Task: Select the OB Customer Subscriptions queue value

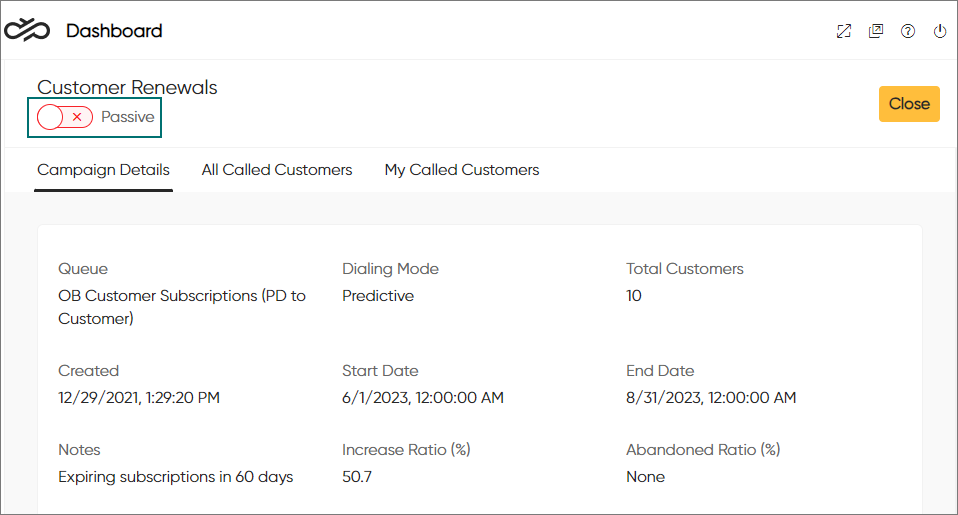Action: coord(182,307)
